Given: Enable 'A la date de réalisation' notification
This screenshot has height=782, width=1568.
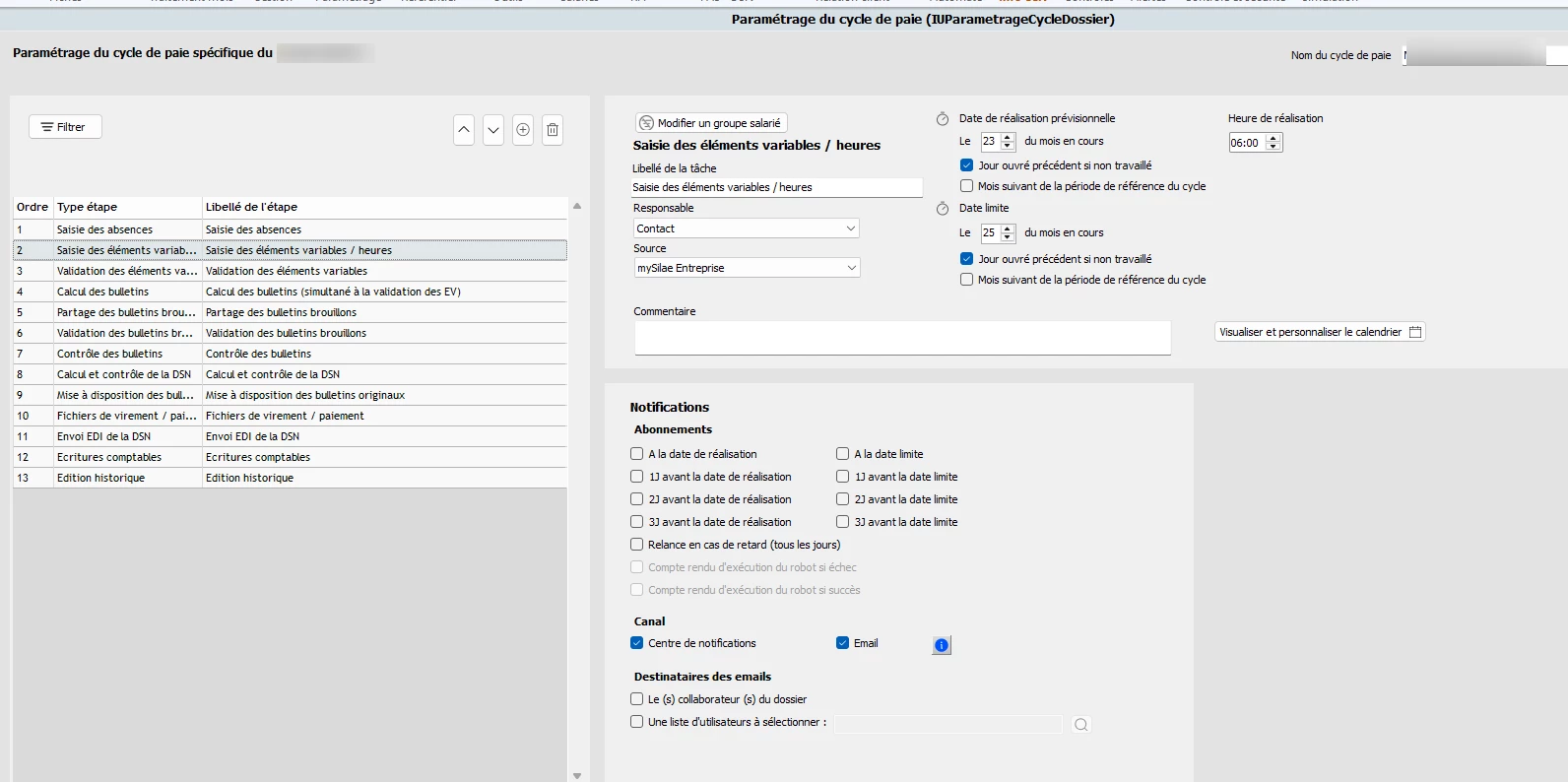Looking at the screenshot, I should click(x=637, y=454).
